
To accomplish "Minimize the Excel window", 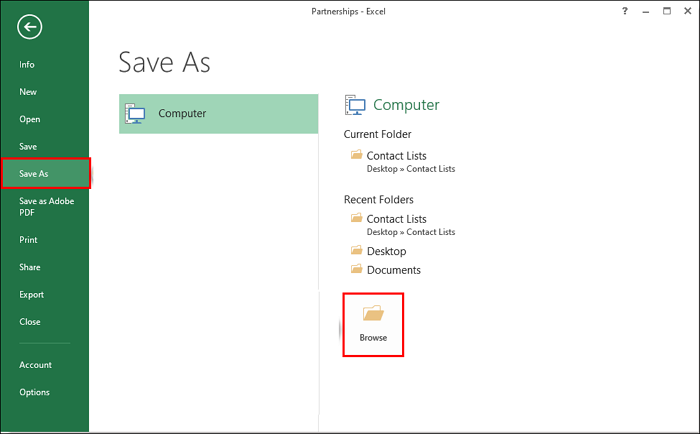I will point(646,12).
